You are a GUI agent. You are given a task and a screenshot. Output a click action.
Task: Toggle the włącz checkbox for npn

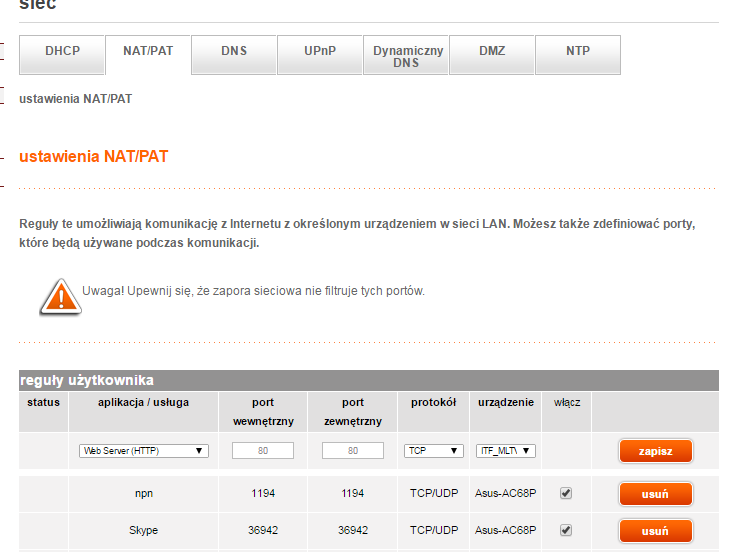566,494
